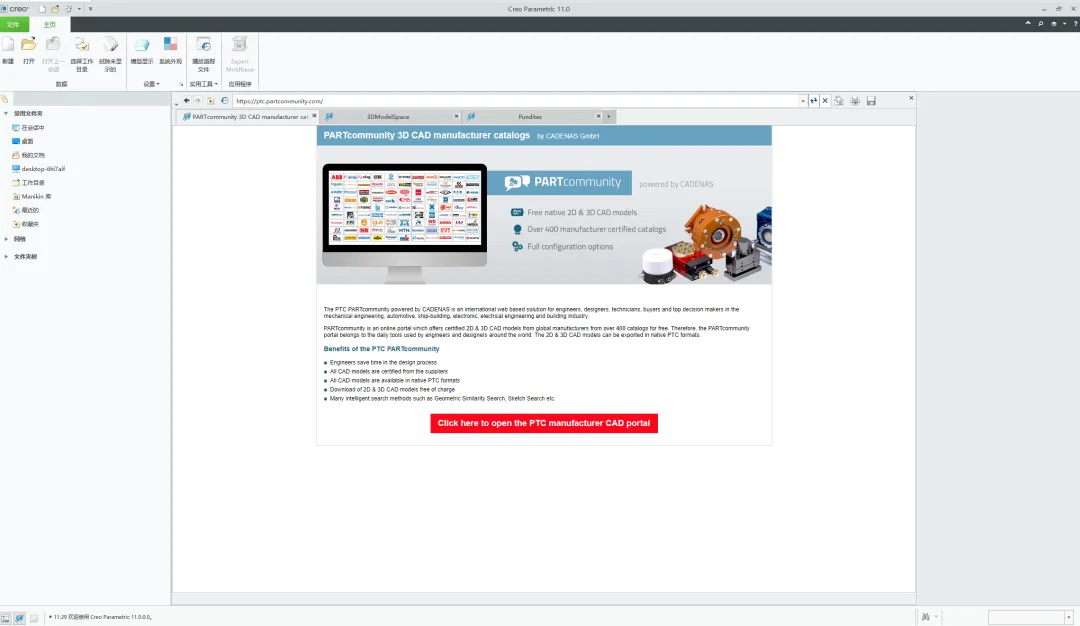The width and height of the screenshot is (1080, 626).
Task: Close the Punditas tab
Action: coord(598,116)
